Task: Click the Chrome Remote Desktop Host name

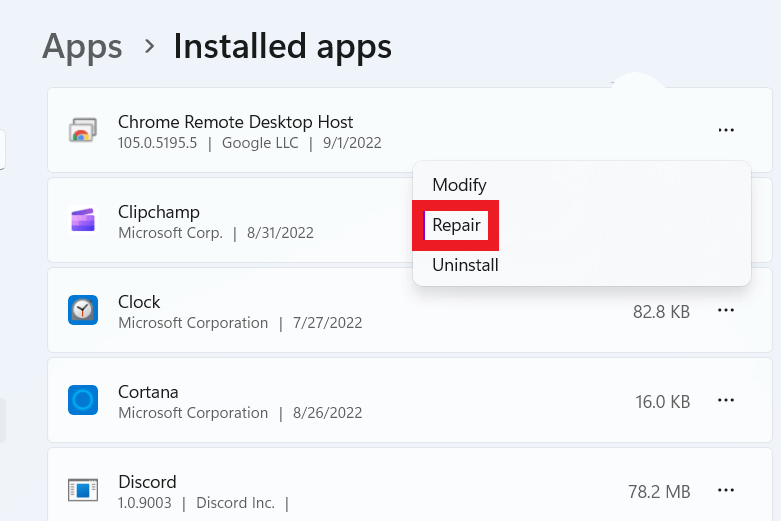Action: click(x=236, y=122)
